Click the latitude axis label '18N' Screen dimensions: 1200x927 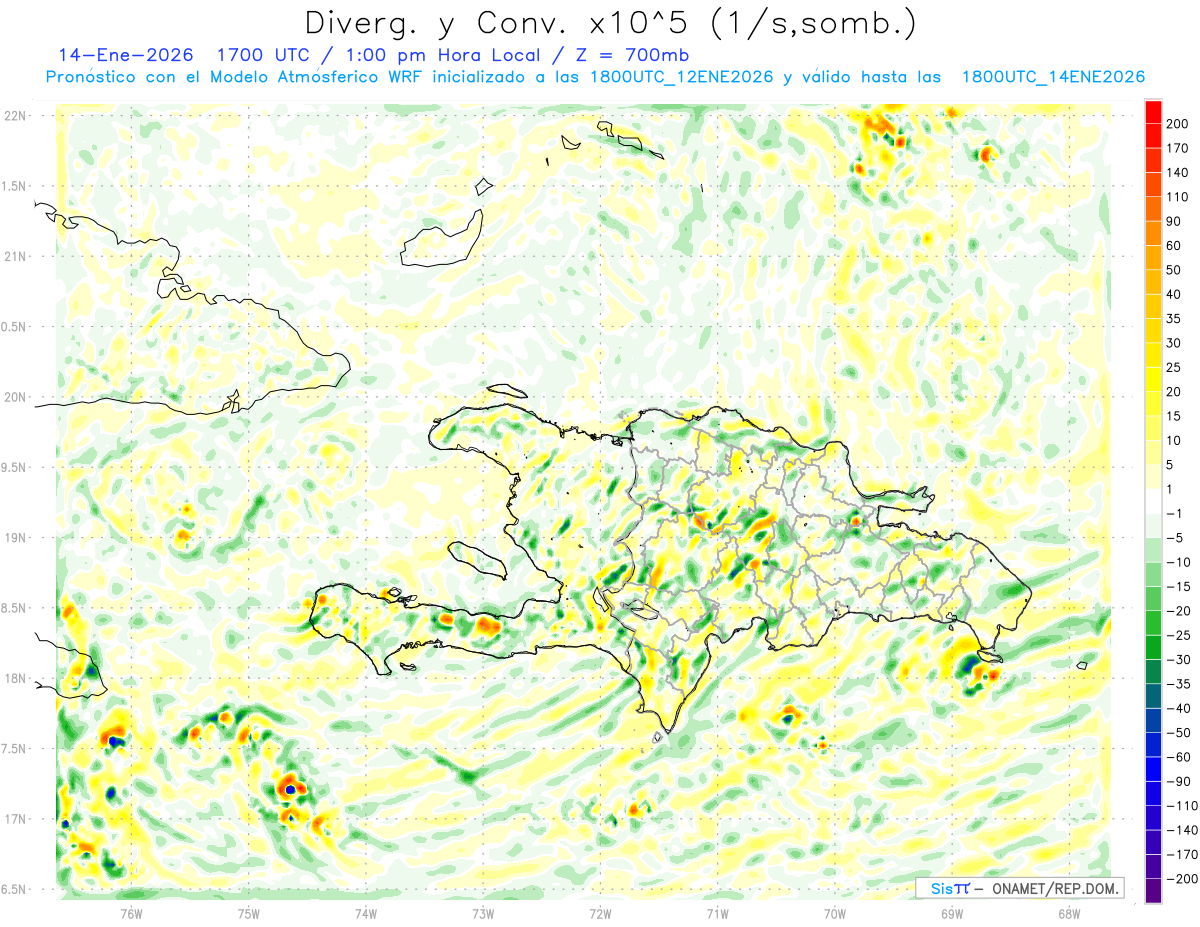(x=14, y=679)
